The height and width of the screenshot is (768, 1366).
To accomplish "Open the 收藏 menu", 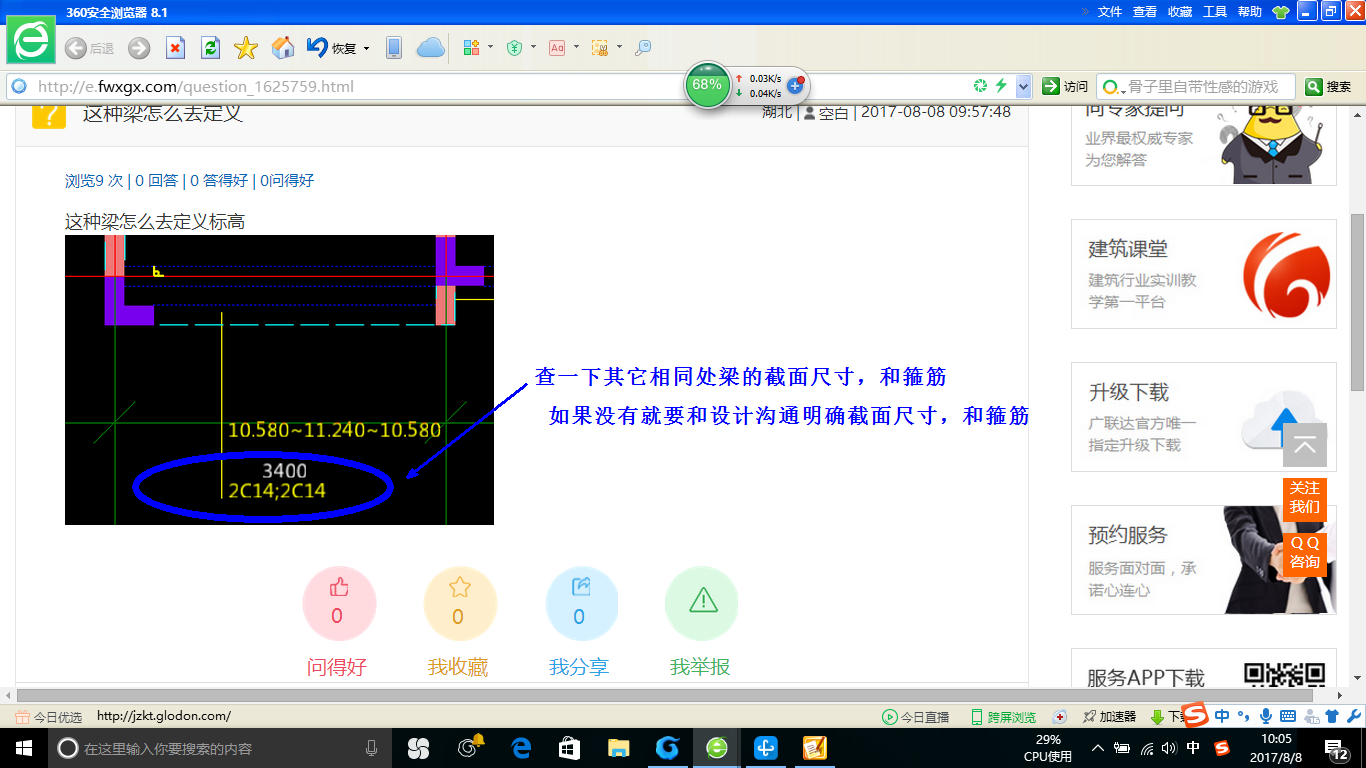I will pos(1180,12).
